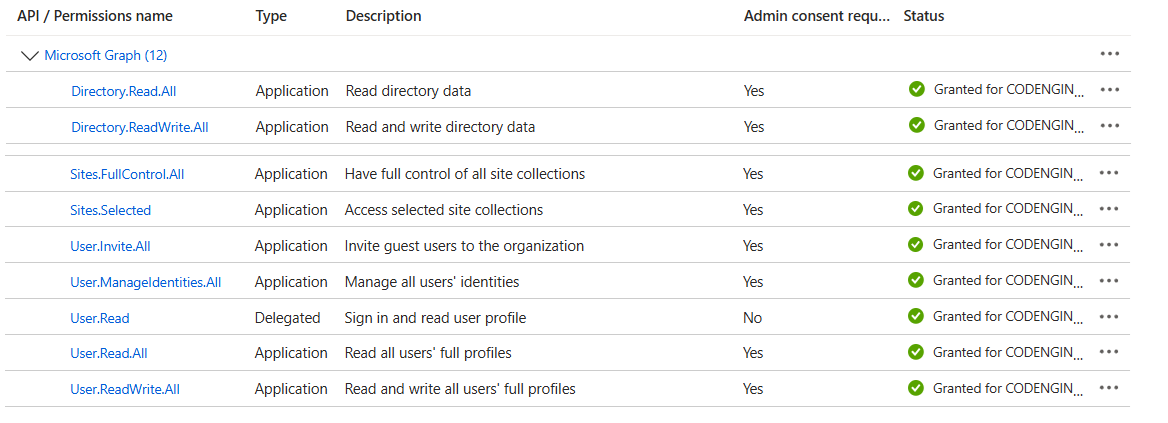The width and height of the screenshot is (1168, 423).
Task: Open ellipsis menu for Sites.Selected row
Action: (x=1108, y=209)
